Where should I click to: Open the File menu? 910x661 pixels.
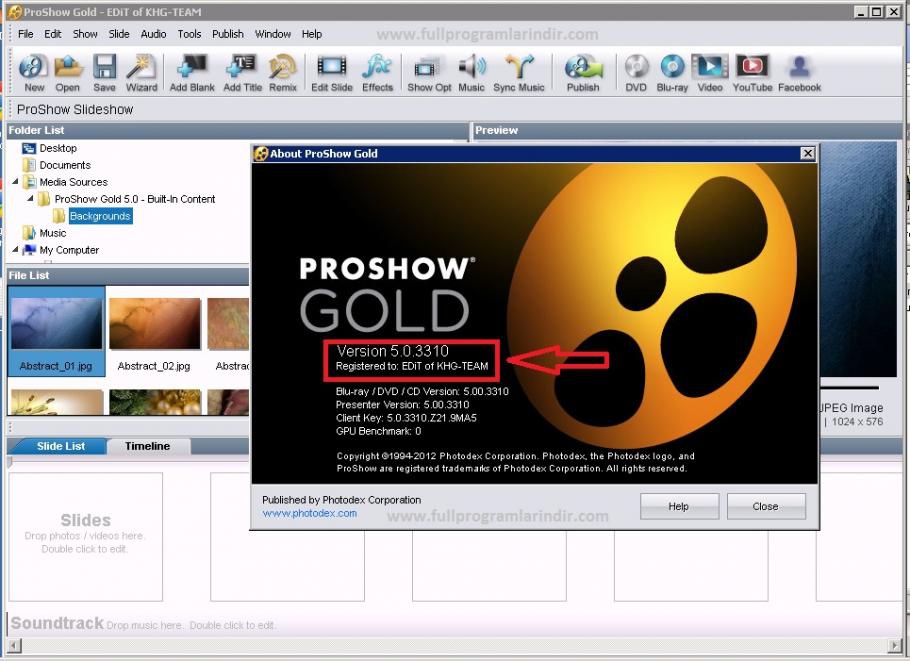pyautogui.click(x=26, y=34)
